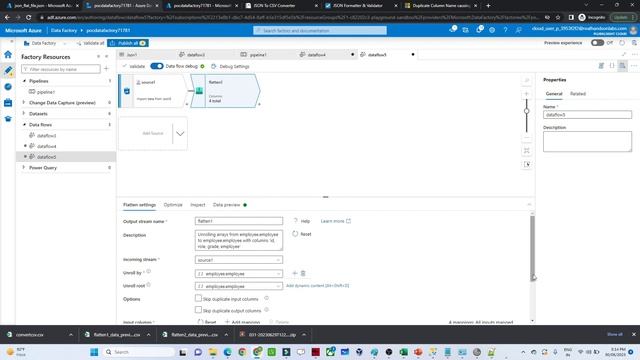Switch to the Optimize tab
This screenshot has height=360, width=640.
(173, 205)
